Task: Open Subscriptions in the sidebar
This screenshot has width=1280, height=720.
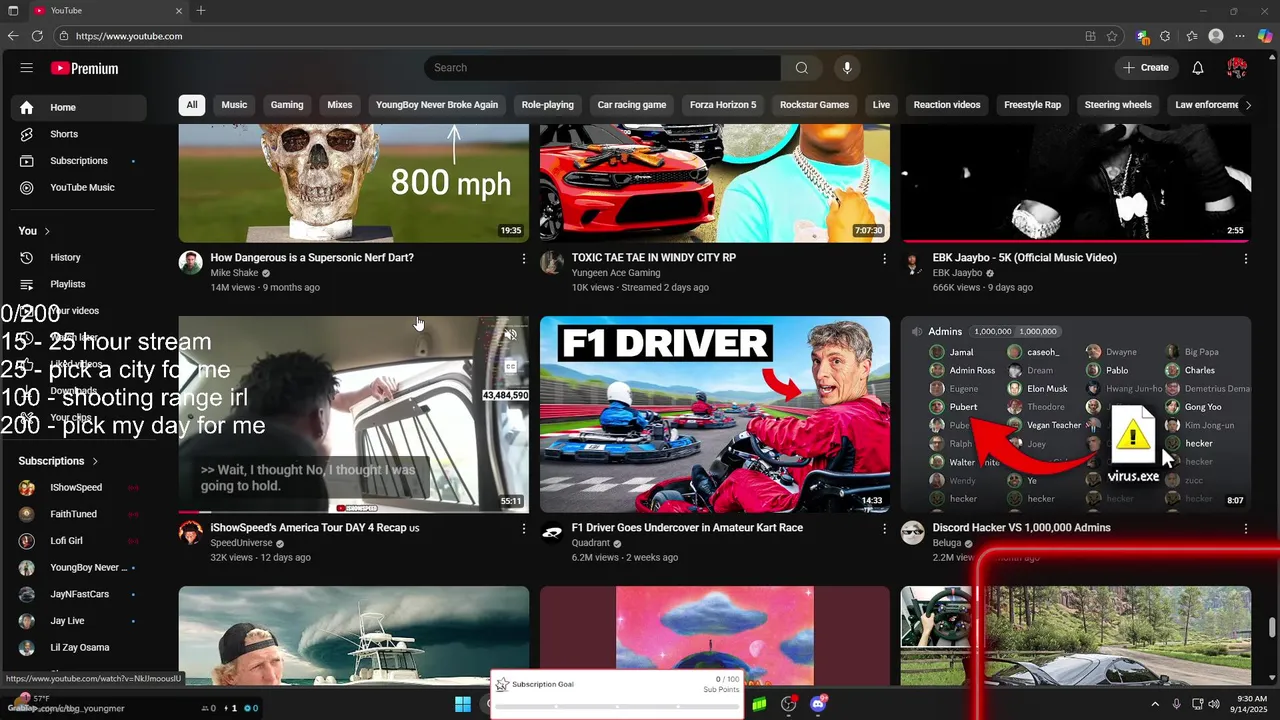Action: click(x=78, y=161)
